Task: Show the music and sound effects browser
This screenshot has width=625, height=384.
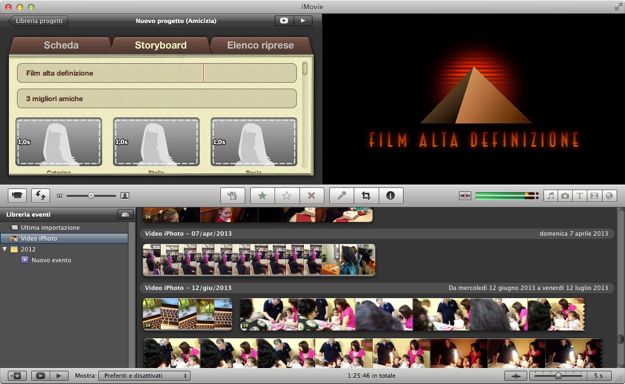Action: [x=550, y=196]
